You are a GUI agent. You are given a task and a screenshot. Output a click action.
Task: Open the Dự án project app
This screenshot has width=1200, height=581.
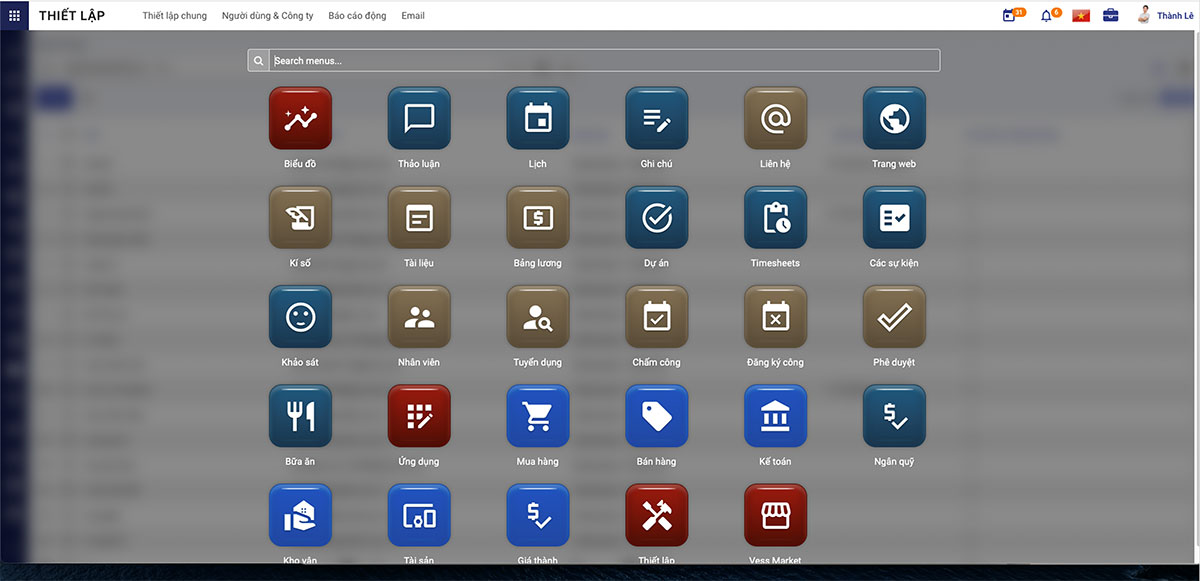point(657,218)
